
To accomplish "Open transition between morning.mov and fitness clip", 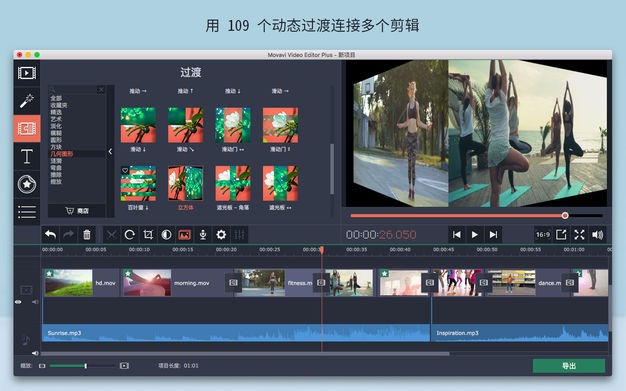I will point(234,283).
